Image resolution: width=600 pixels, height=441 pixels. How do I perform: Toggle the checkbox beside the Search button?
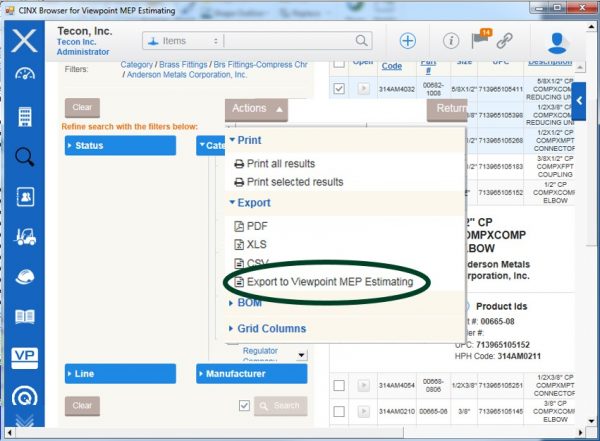coord(244,405)
